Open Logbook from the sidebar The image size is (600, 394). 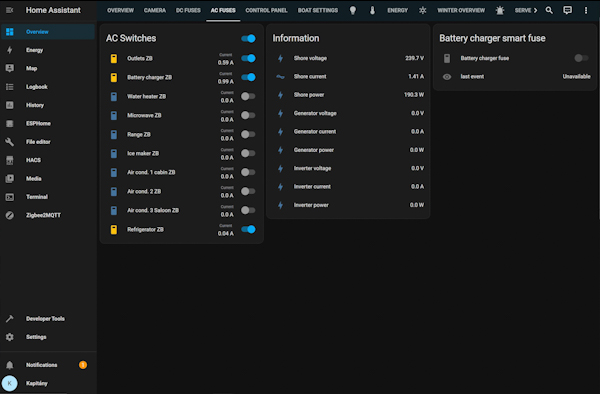48,87
